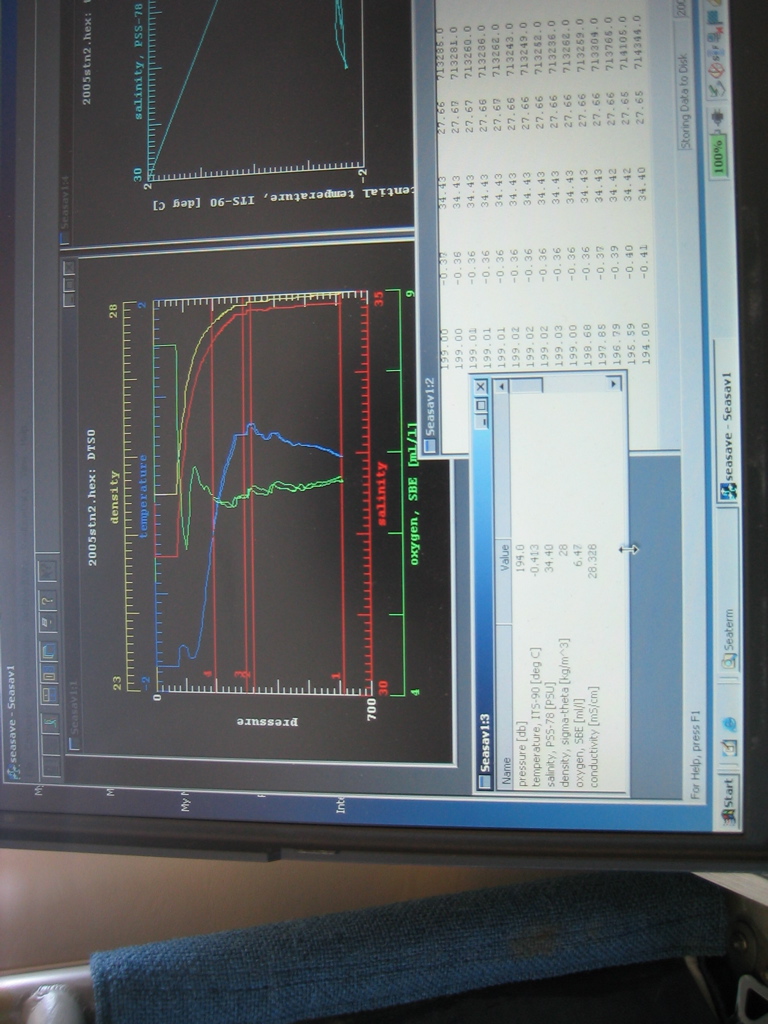Click the Help question mark toolbar icon
The height and width of the screenshot is (1024, 768).
[48, 600]
